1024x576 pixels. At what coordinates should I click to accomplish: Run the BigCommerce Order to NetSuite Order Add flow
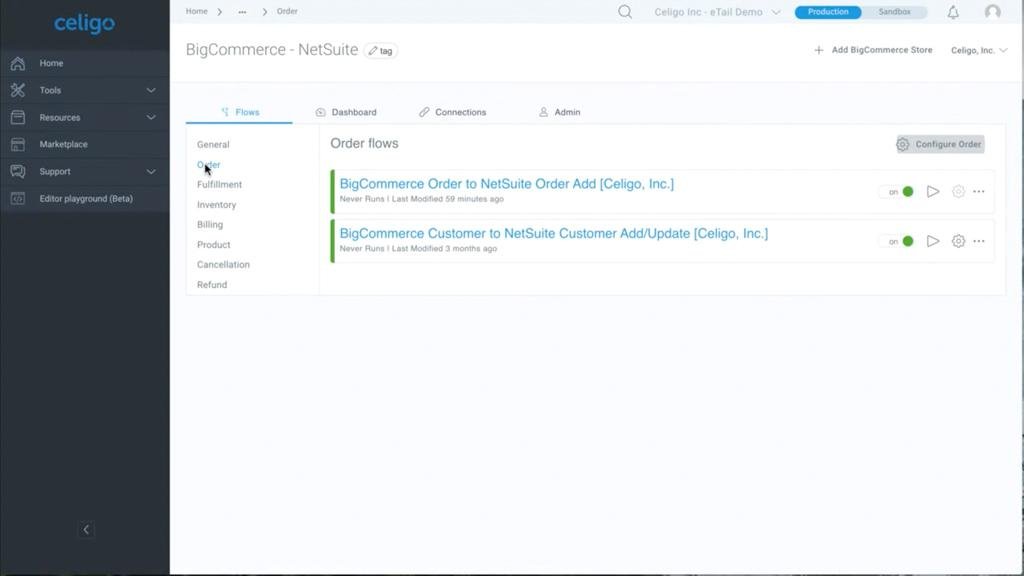[933, 191]
